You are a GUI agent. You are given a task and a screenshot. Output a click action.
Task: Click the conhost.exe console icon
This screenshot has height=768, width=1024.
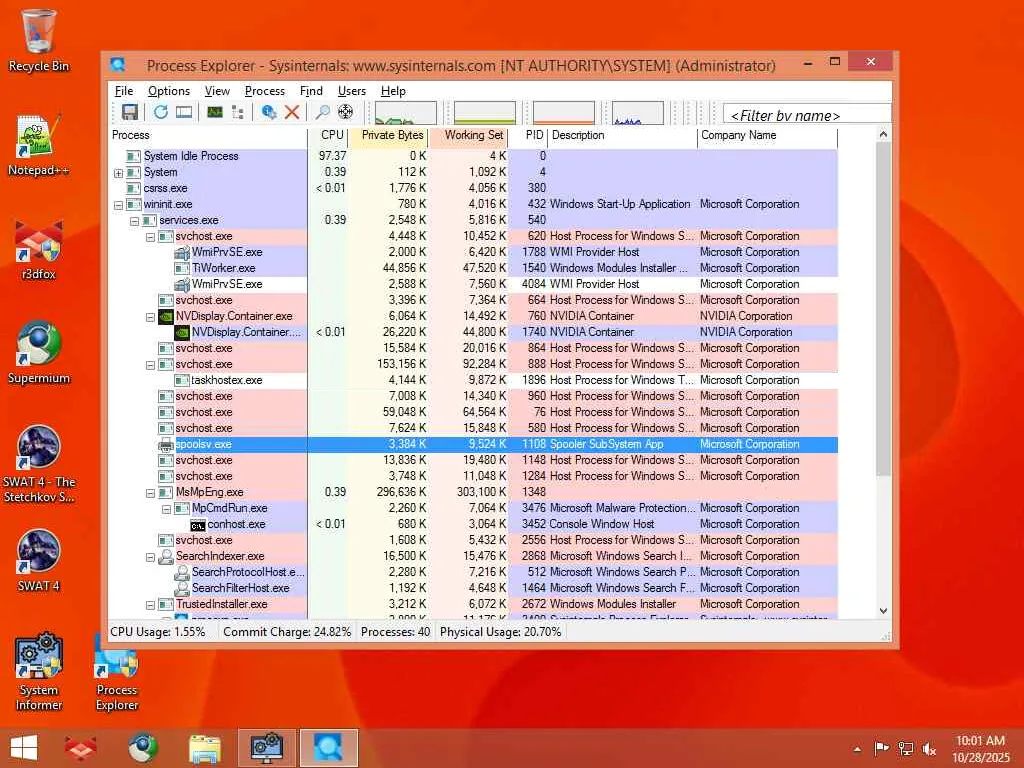(x=197, y=524)
